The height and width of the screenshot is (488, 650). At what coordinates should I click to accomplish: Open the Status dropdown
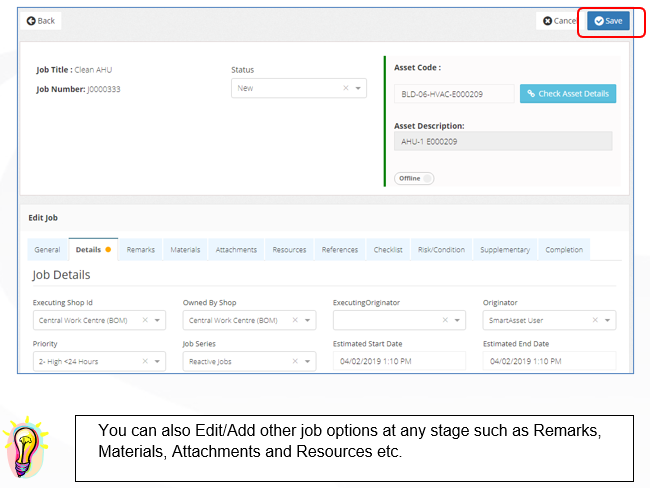pyautogui.click(x=358, y=88)
